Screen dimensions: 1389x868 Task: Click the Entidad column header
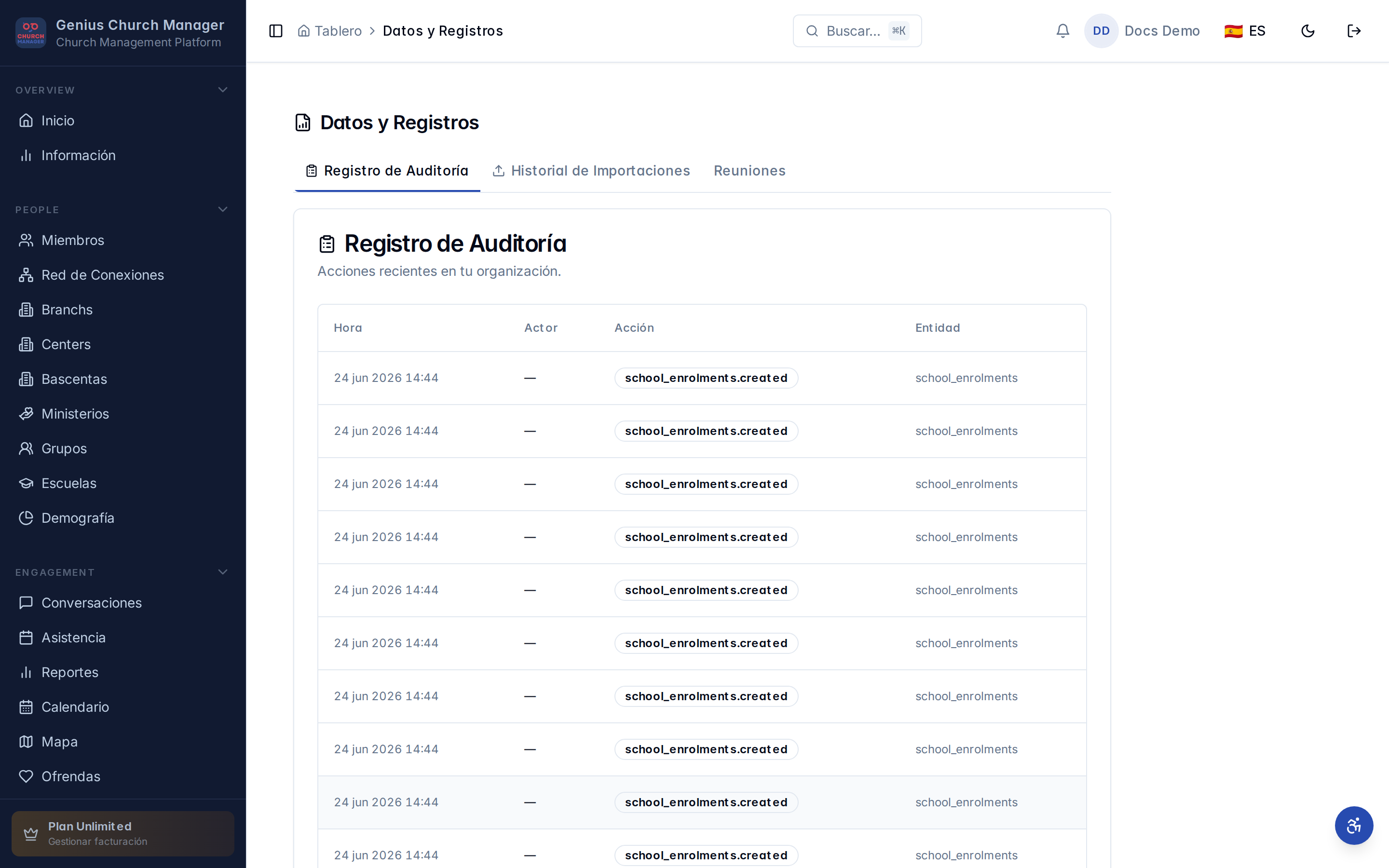(937, 328)
